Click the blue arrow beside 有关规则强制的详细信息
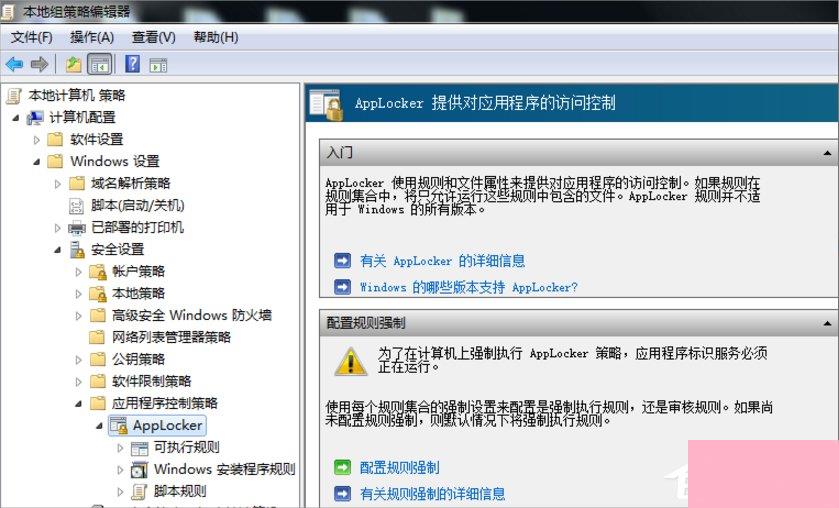 (x=342, y=493)
